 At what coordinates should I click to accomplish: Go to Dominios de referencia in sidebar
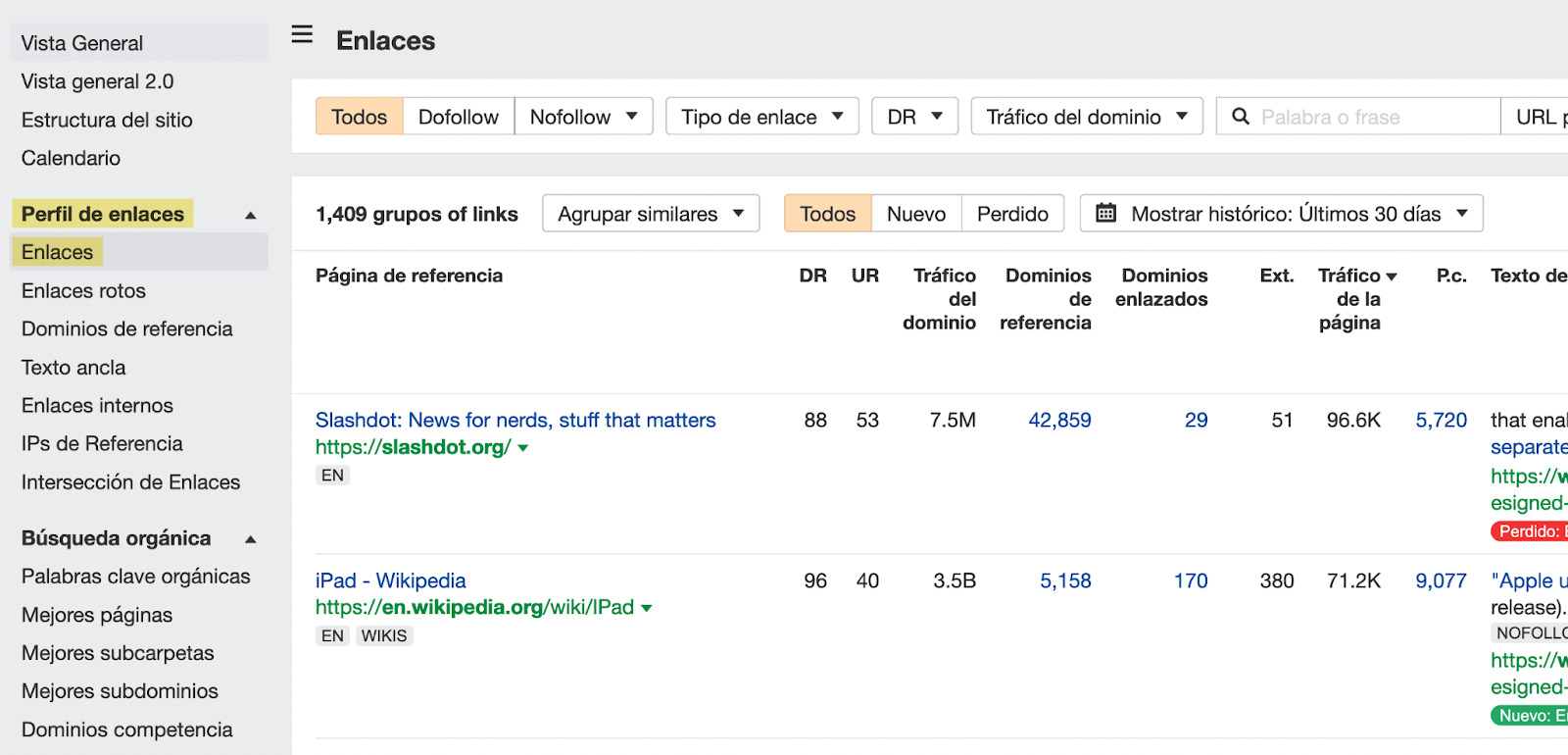click(x=127, y=329)
